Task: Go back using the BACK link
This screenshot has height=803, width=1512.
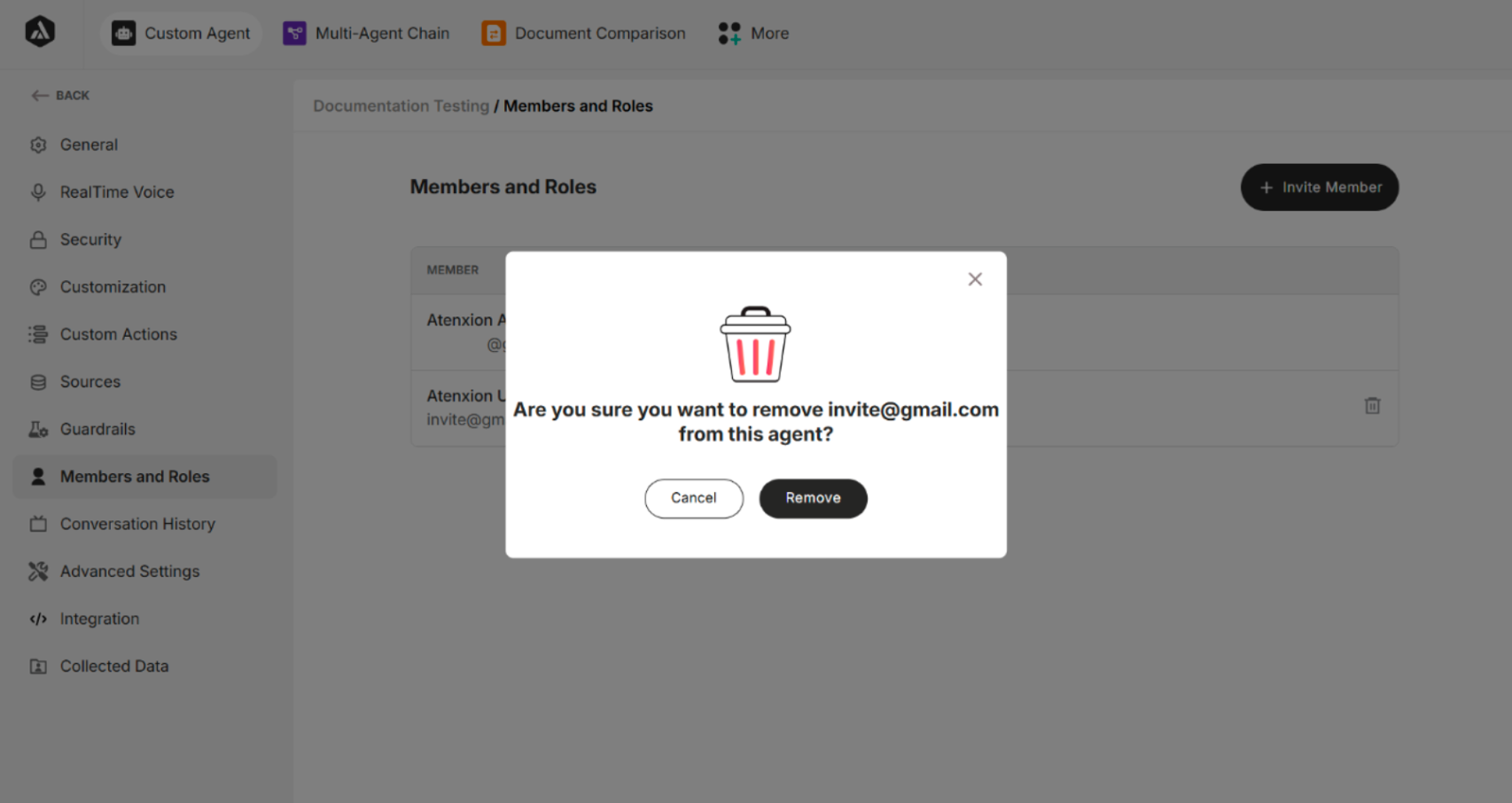Action: (60, 95)
